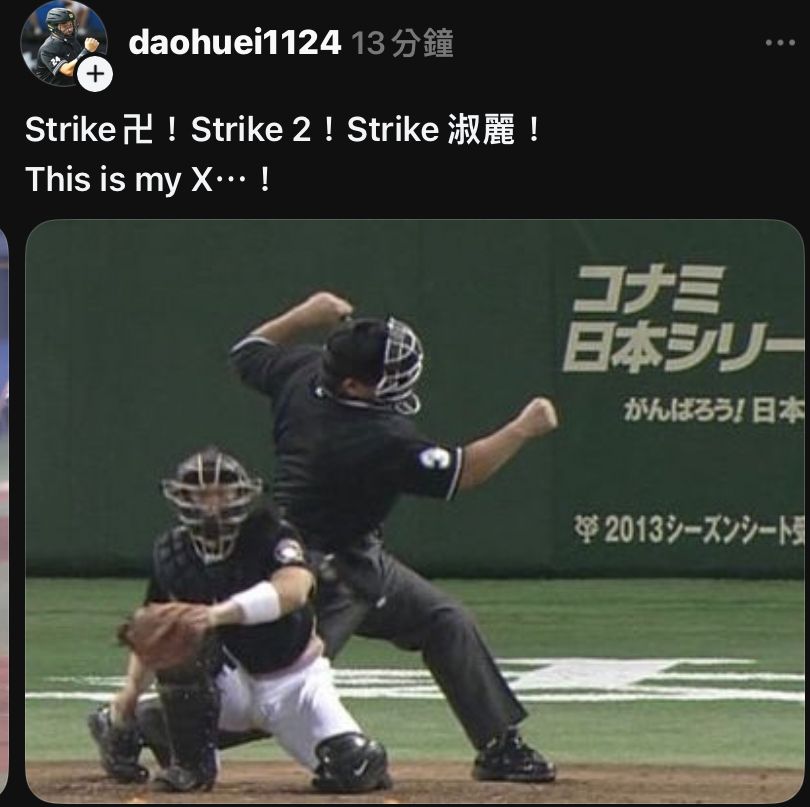Open the umpire strike-call photo
Viewport: 810px width, 807px height.
pos(415,510)
